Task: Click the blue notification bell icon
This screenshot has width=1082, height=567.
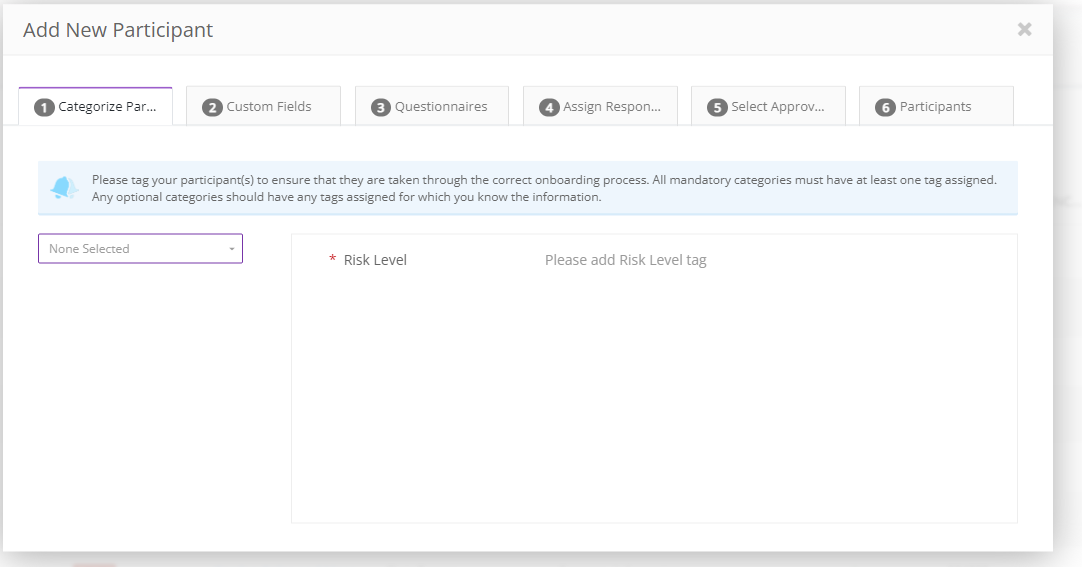Action: pyautogui.click(x=64, y=188)
